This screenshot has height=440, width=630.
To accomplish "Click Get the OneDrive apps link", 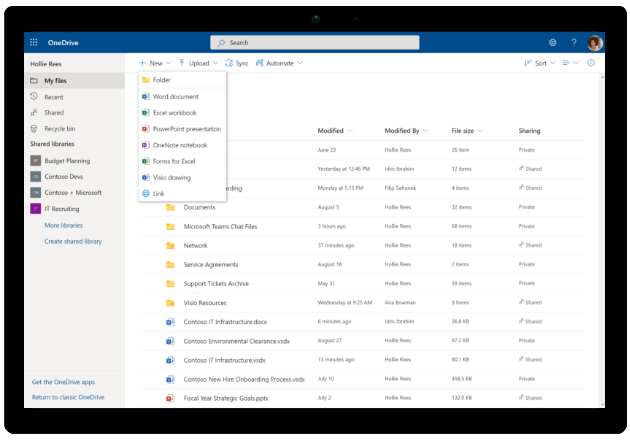I will pyautogui.click(x=63, y=382).
